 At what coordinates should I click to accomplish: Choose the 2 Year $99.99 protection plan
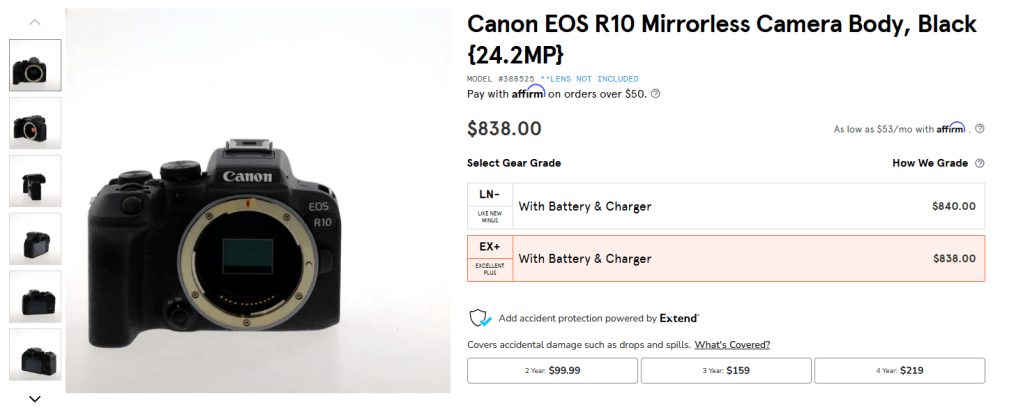click(x=552, y=370)
